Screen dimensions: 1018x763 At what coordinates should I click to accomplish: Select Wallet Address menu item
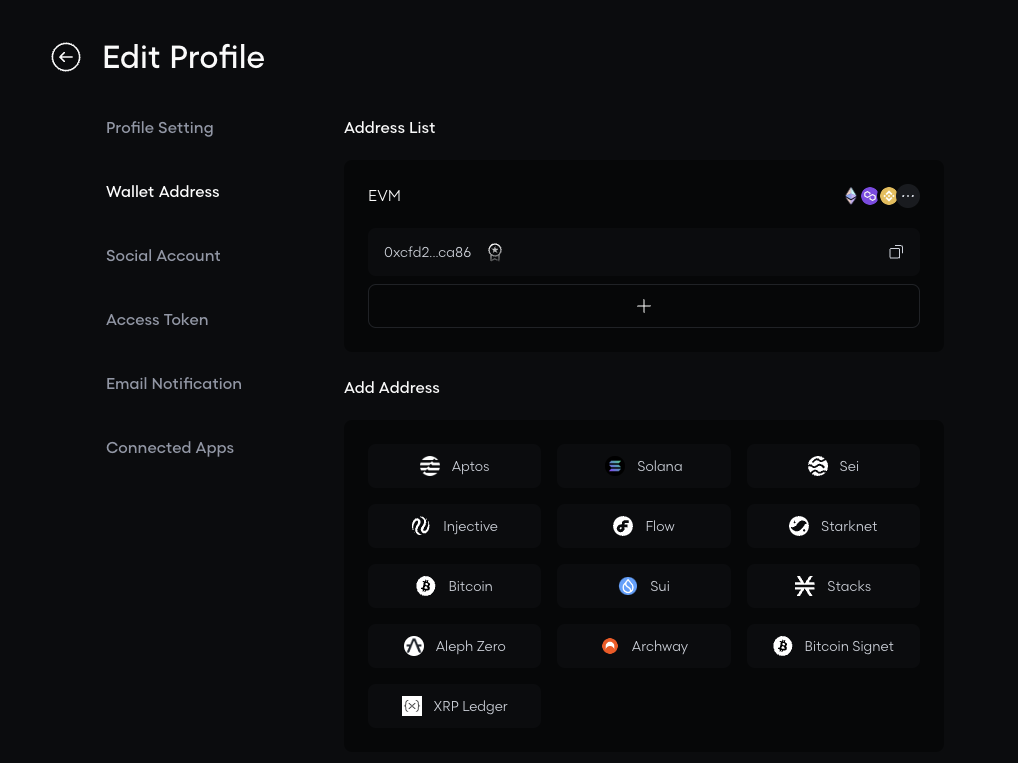point(162,192)
